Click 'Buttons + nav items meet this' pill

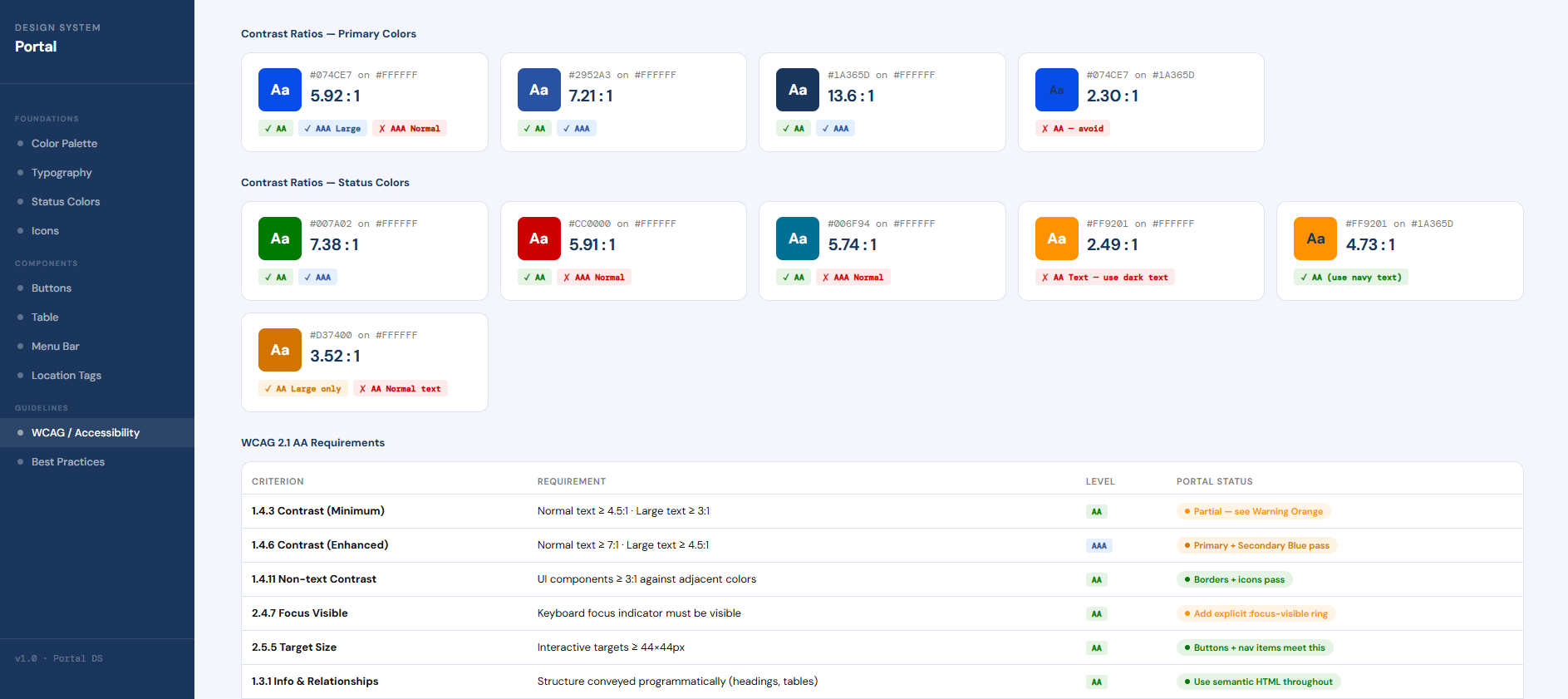(1255, 647)
